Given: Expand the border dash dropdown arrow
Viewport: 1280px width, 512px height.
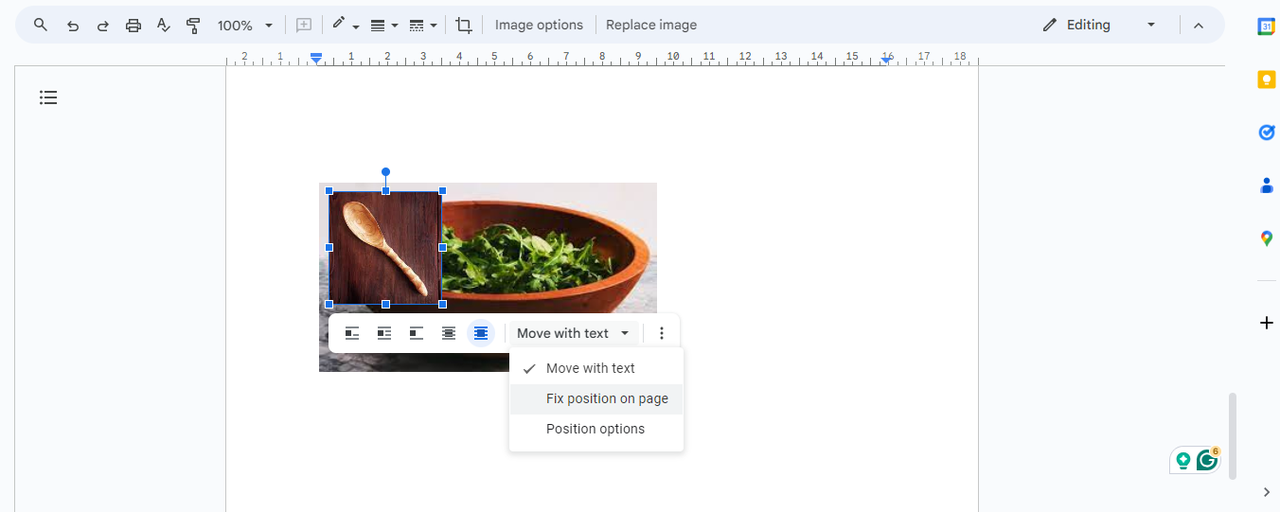Looking at the screenshot, I should pyautogui.click(x=433, y=26).
